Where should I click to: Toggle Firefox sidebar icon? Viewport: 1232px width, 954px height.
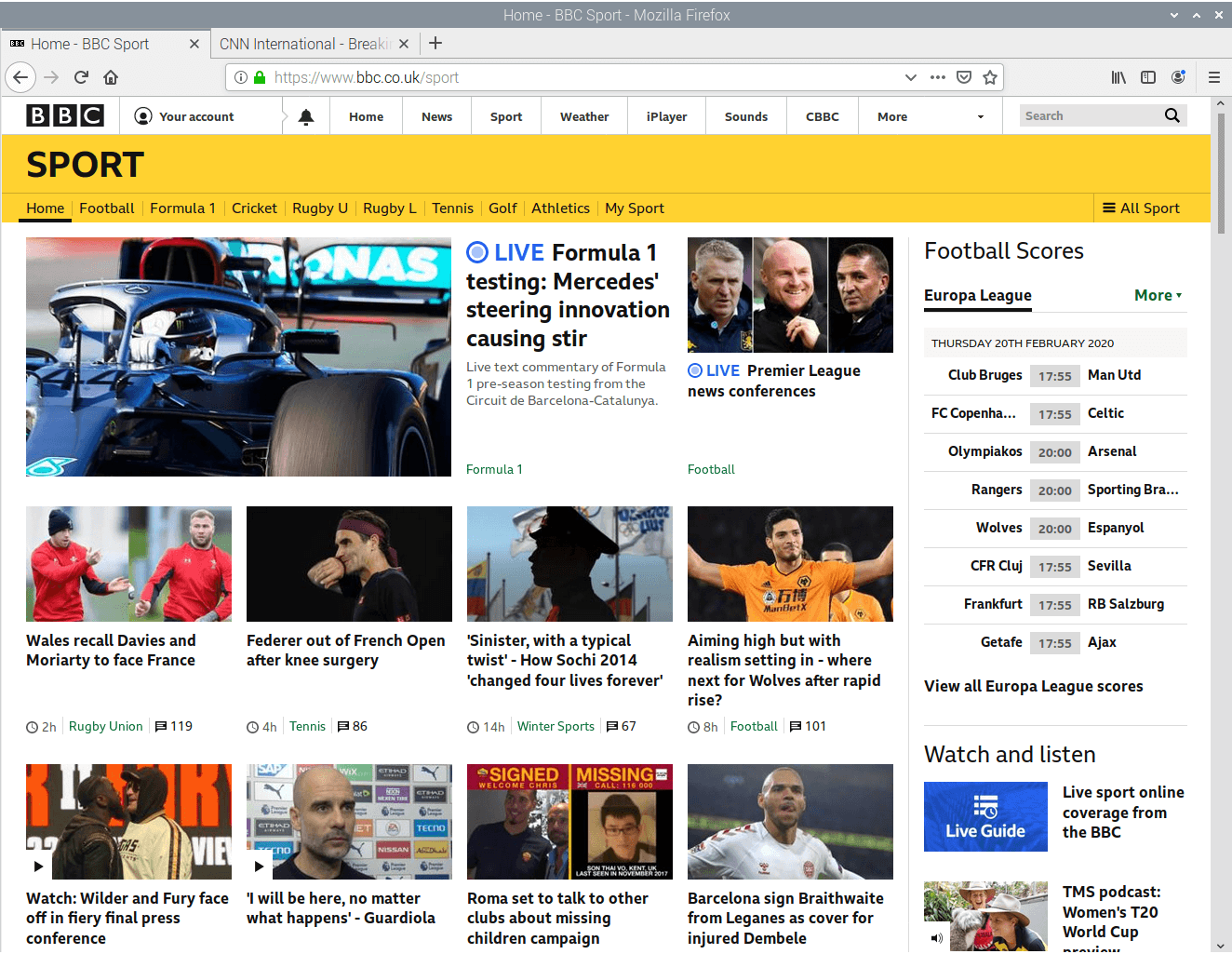point(1148,77)
